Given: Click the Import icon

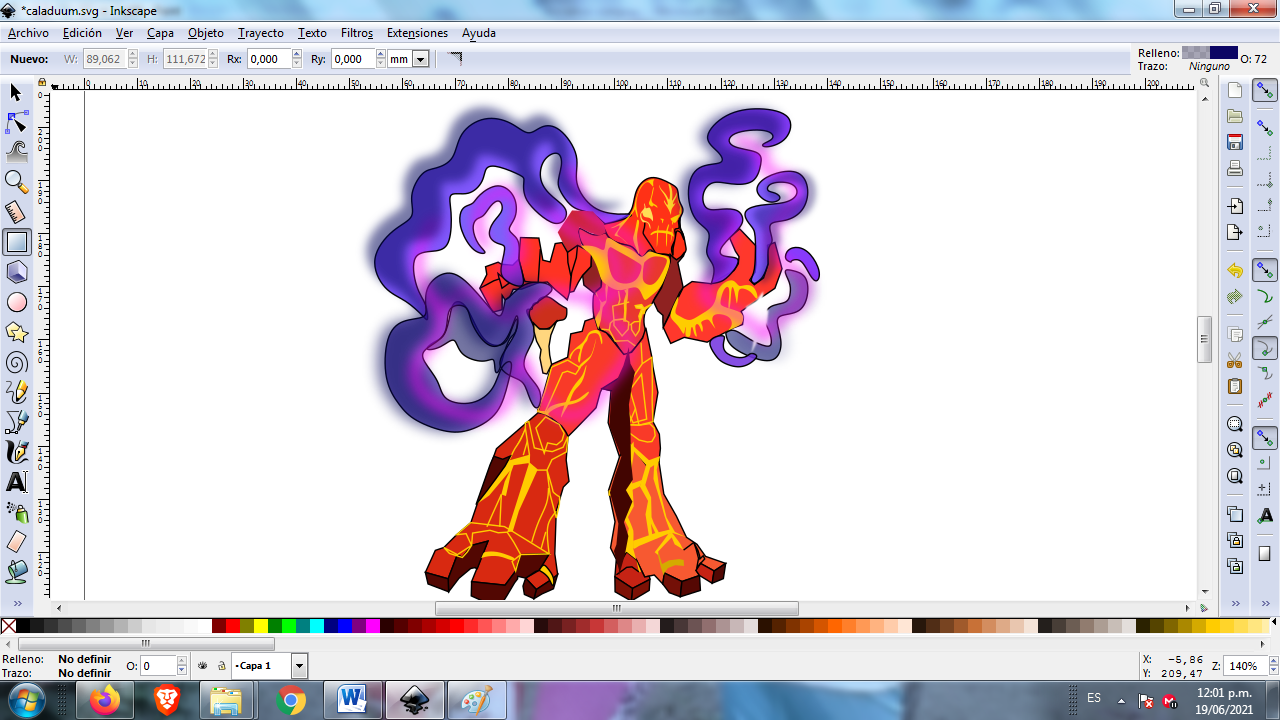Looking at the screenshot, I should click(1235, 206).
